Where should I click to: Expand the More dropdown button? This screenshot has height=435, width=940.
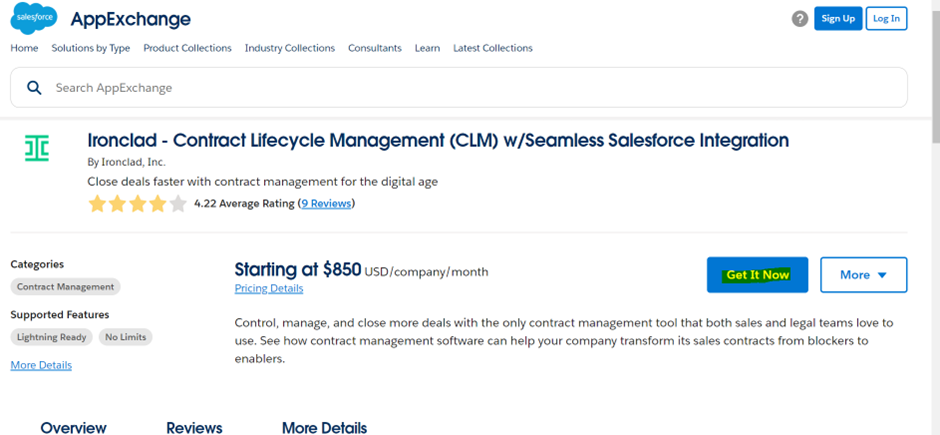(x=863, y=275)
